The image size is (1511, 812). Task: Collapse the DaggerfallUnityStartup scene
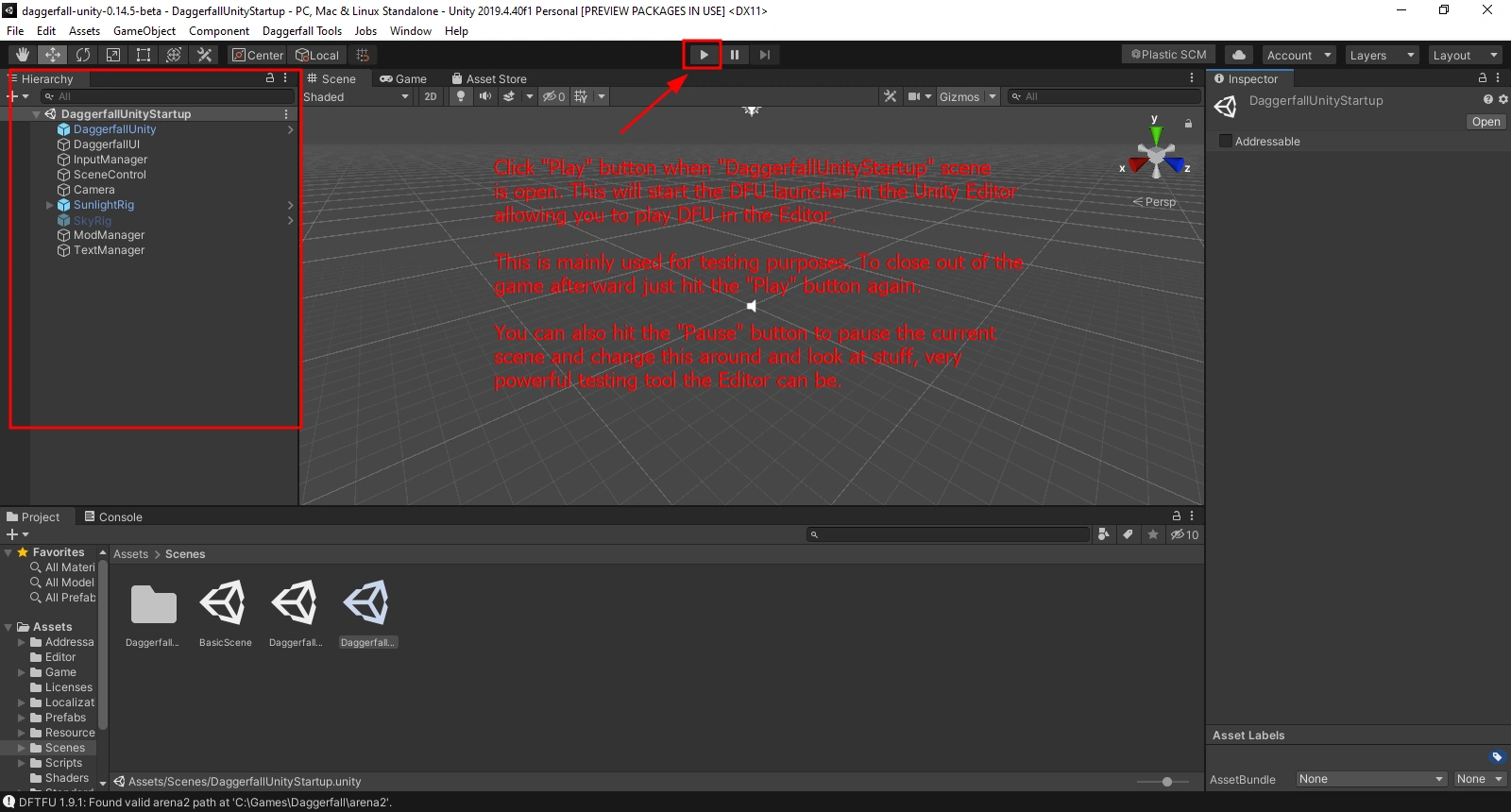tap(36, 114)
